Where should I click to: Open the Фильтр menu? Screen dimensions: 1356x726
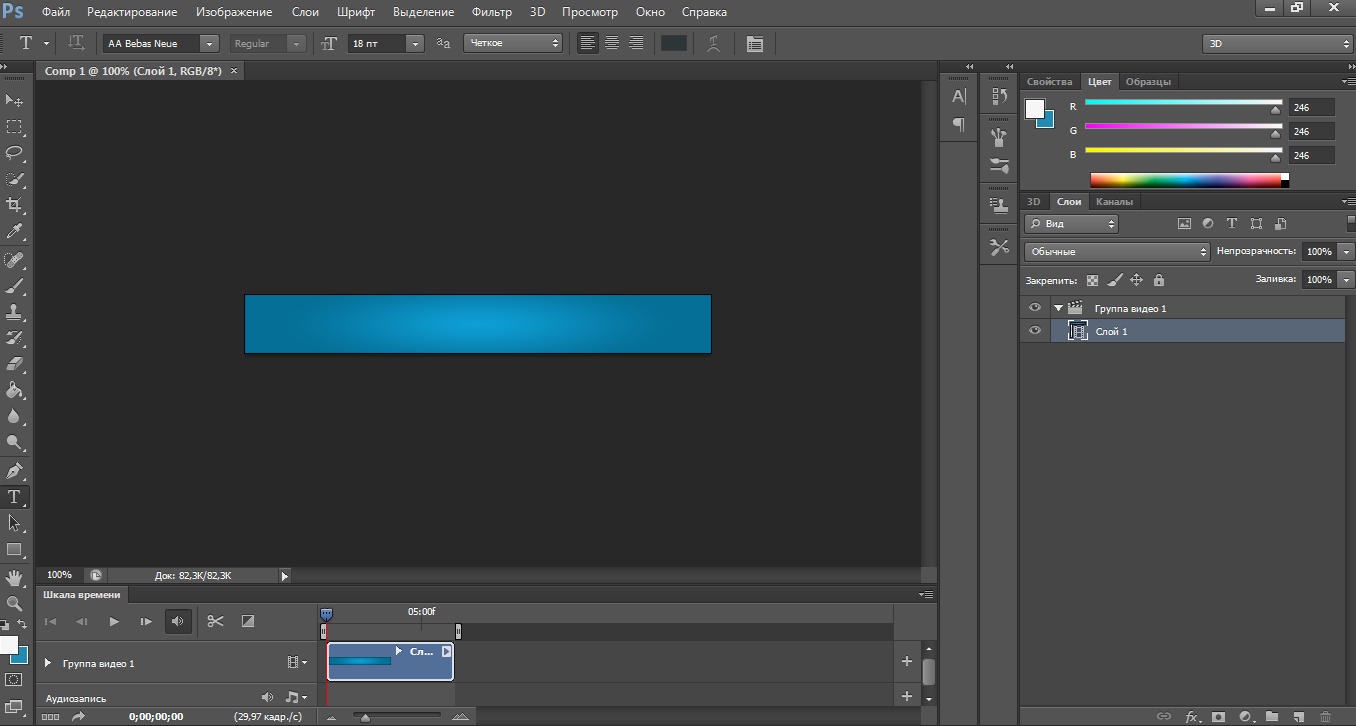pyautogui.click(x=492, y=12)
